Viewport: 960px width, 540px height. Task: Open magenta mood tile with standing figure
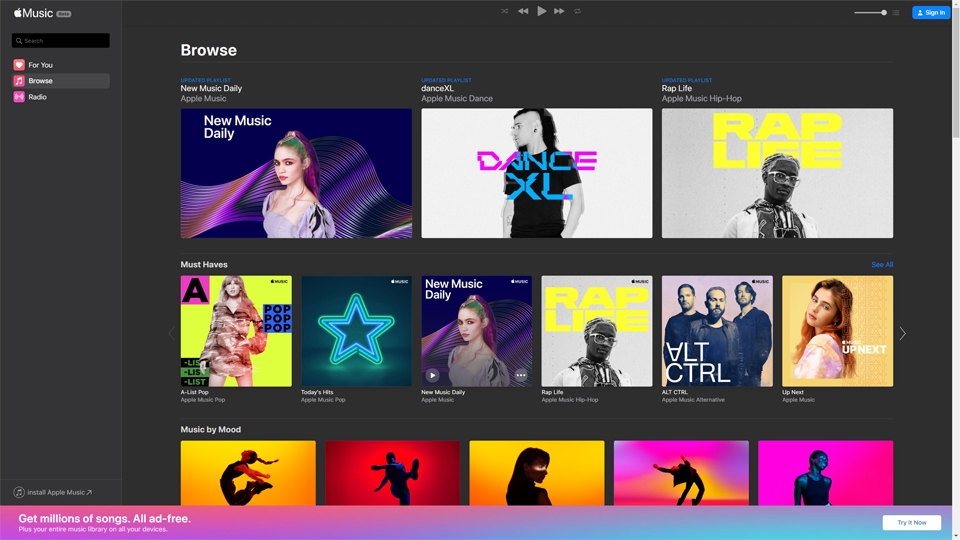tap(825, 473)
